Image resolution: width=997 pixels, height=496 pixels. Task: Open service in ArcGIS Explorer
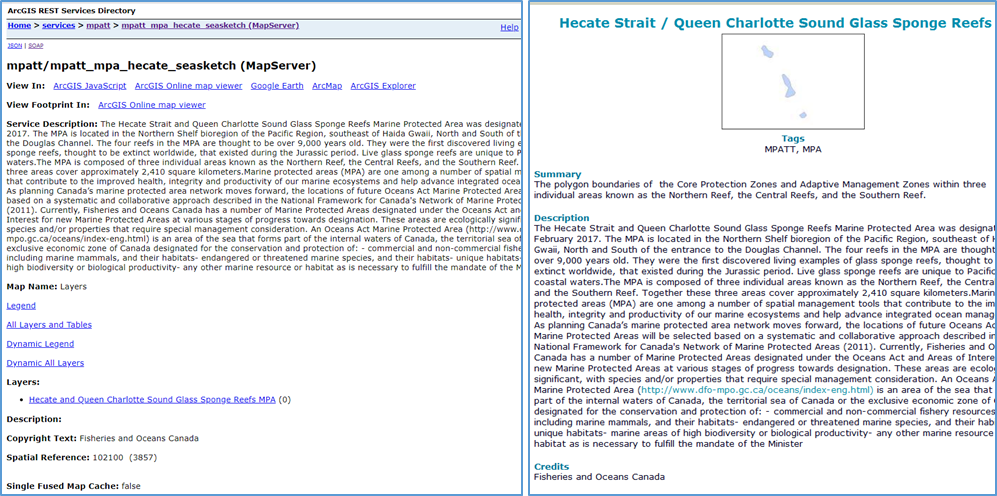coord(383,86)
